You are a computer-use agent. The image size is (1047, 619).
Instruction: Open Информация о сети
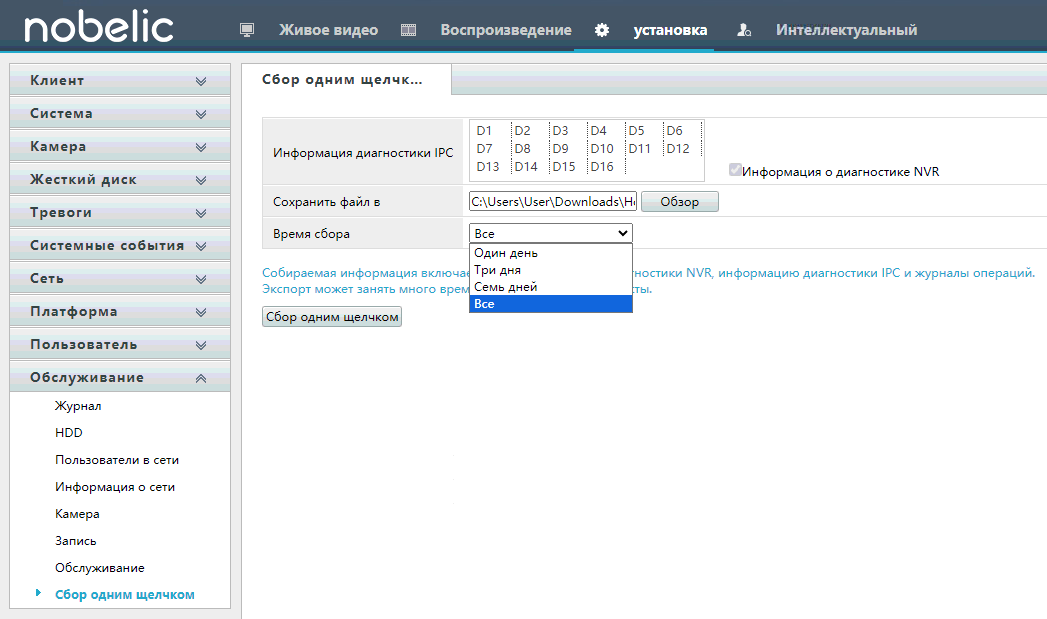115,487
